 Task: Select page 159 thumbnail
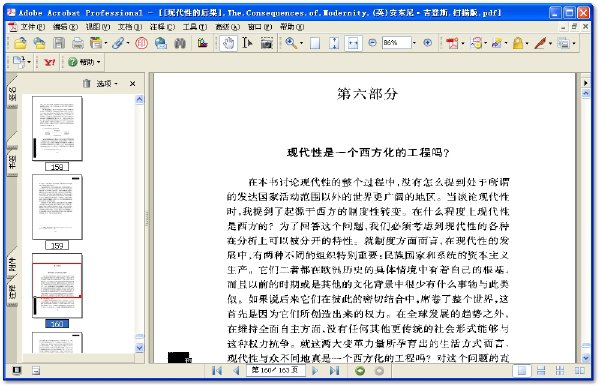point(57,207)
